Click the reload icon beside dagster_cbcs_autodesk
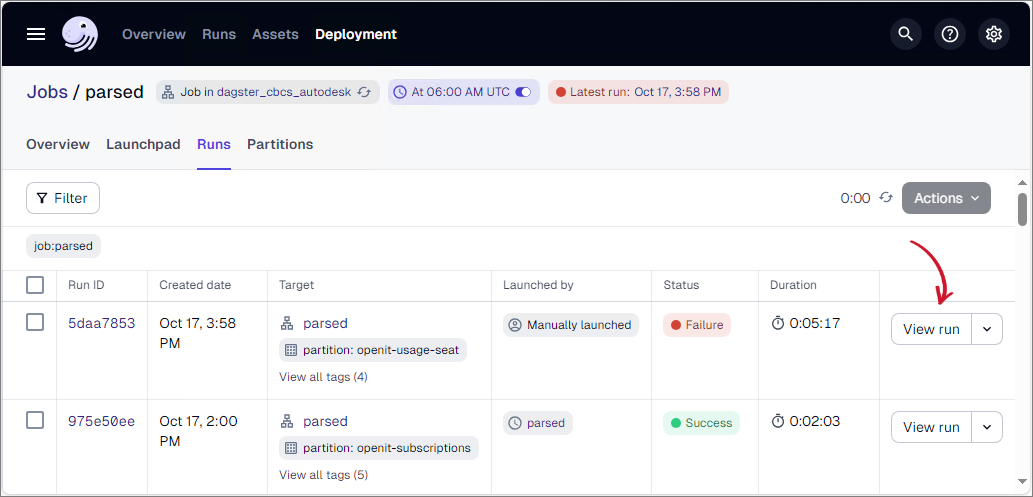The width and height of the screenshot is (1033, 497). click(365, 92)
